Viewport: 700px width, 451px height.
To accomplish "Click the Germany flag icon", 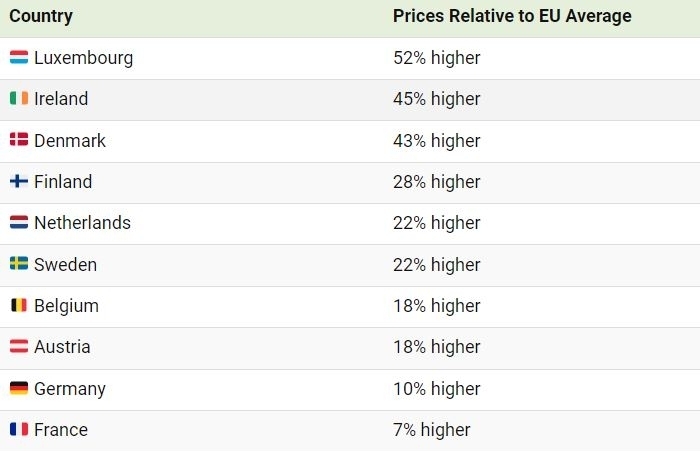I will coord(19,388).
